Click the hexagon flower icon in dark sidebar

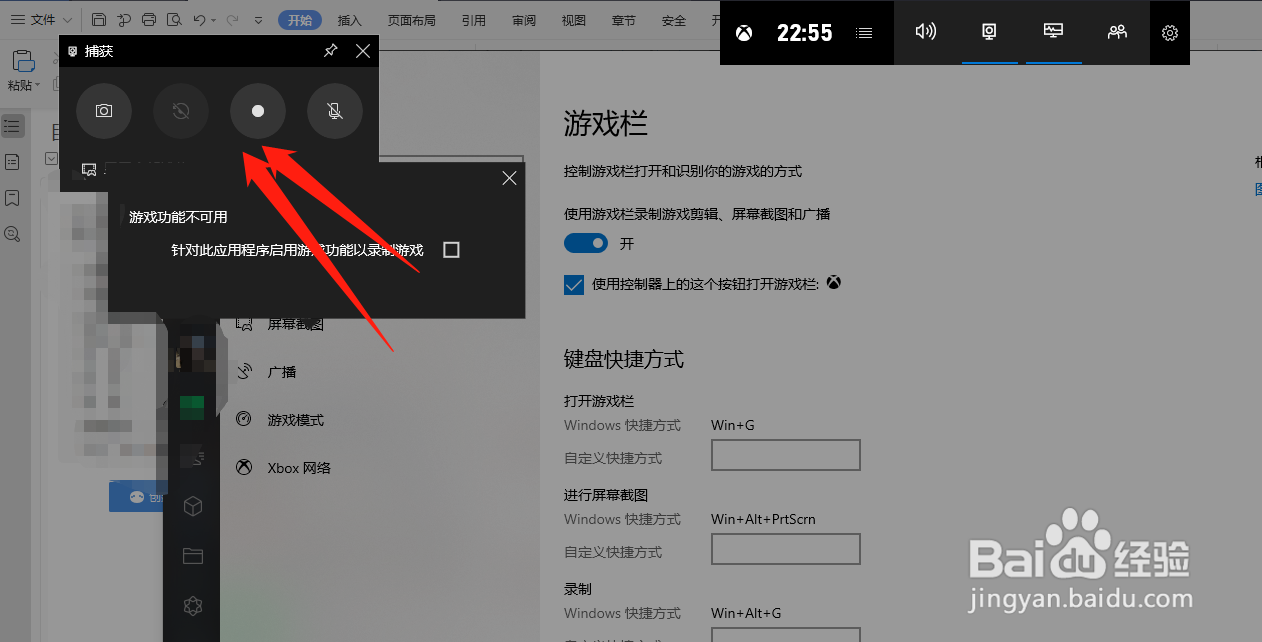point(193,605)
